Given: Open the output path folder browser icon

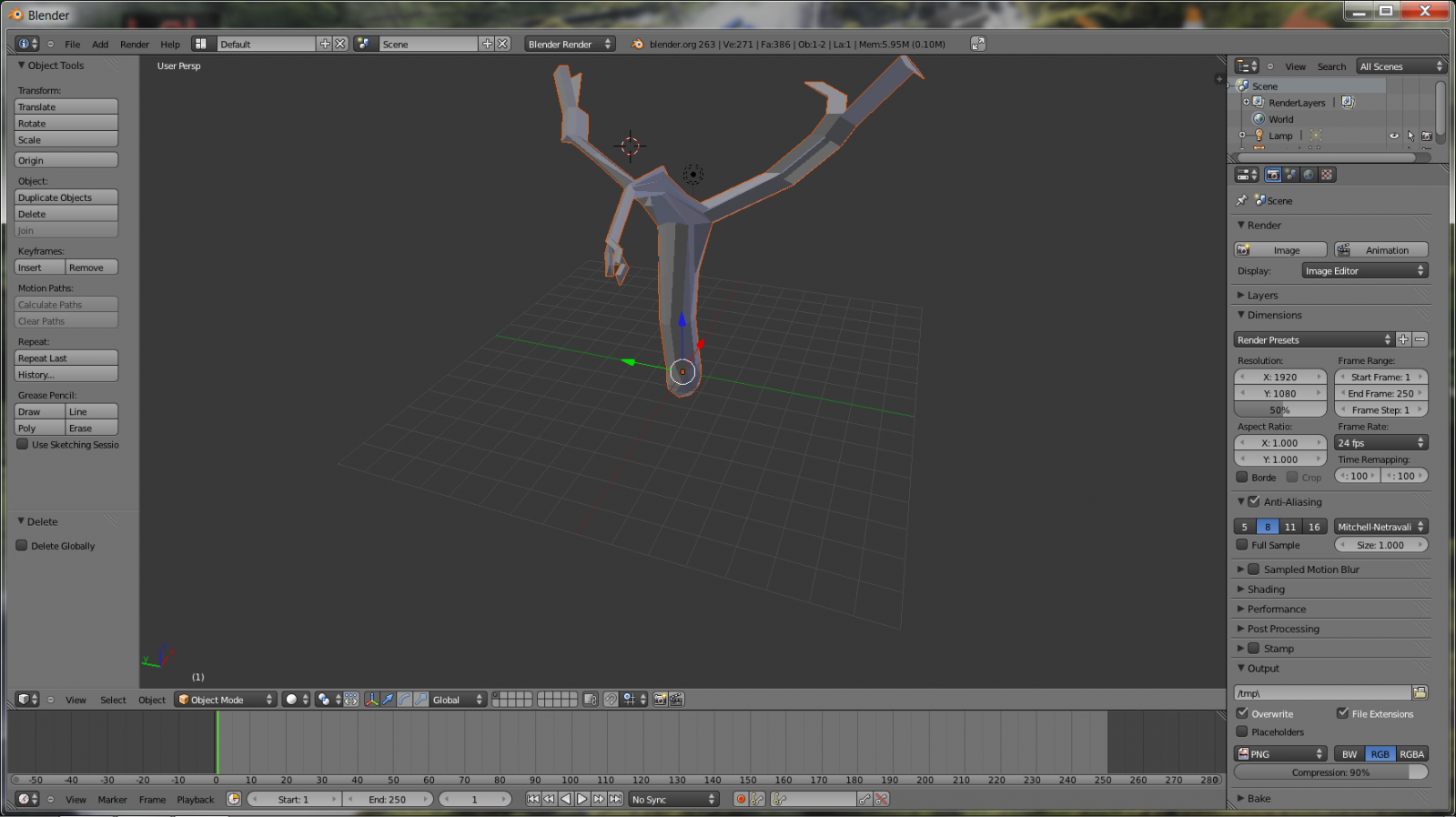Looking at the screenshot, I should point(1420,693).
